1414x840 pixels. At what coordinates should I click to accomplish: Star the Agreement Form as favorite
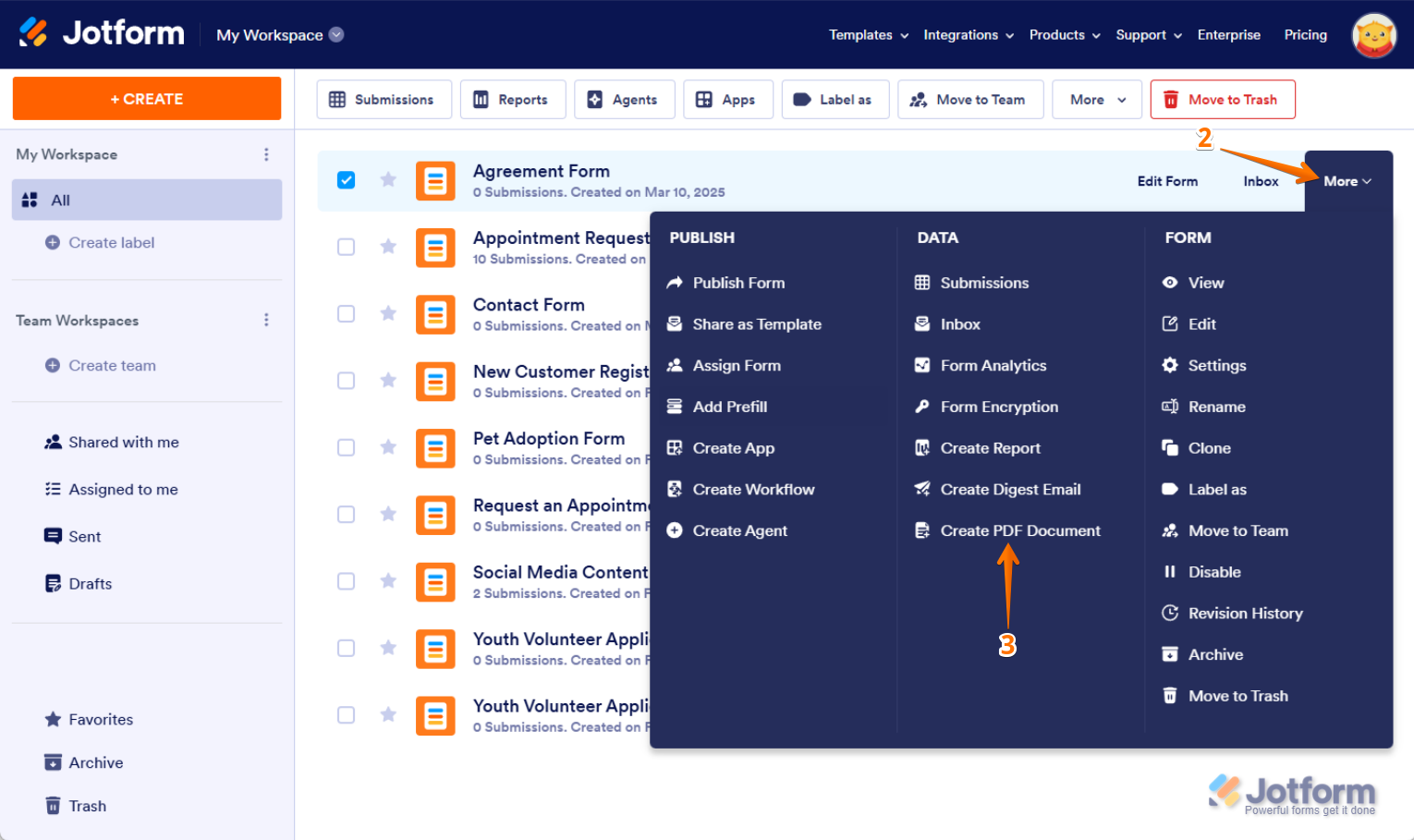388,180
